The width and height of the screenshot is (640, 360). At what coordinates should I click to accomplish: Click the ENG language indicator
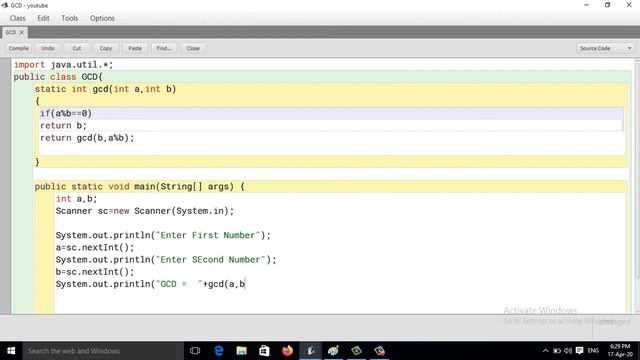[593, 351]
